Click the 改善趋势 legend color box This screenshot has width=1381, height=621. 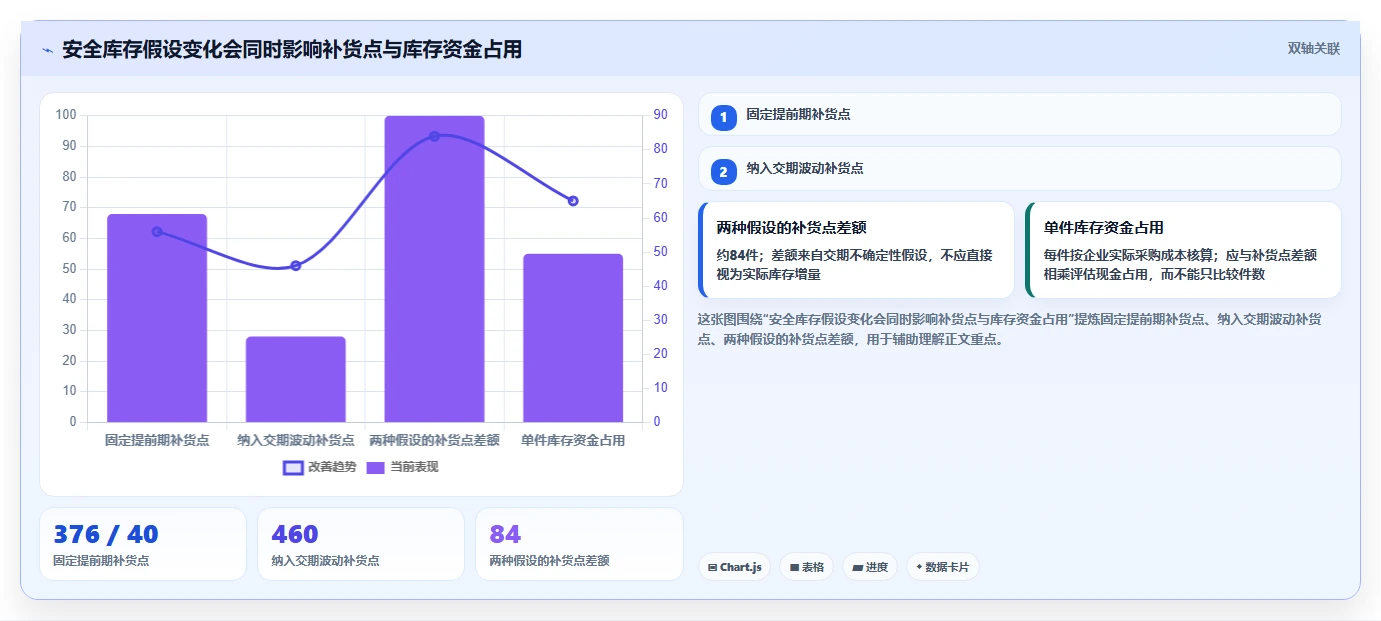[x=293, y=467]
